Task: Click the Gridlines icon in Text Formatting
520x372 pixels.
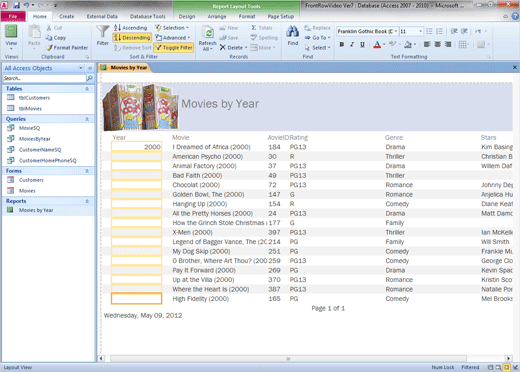Action: (x=462, y=44)
